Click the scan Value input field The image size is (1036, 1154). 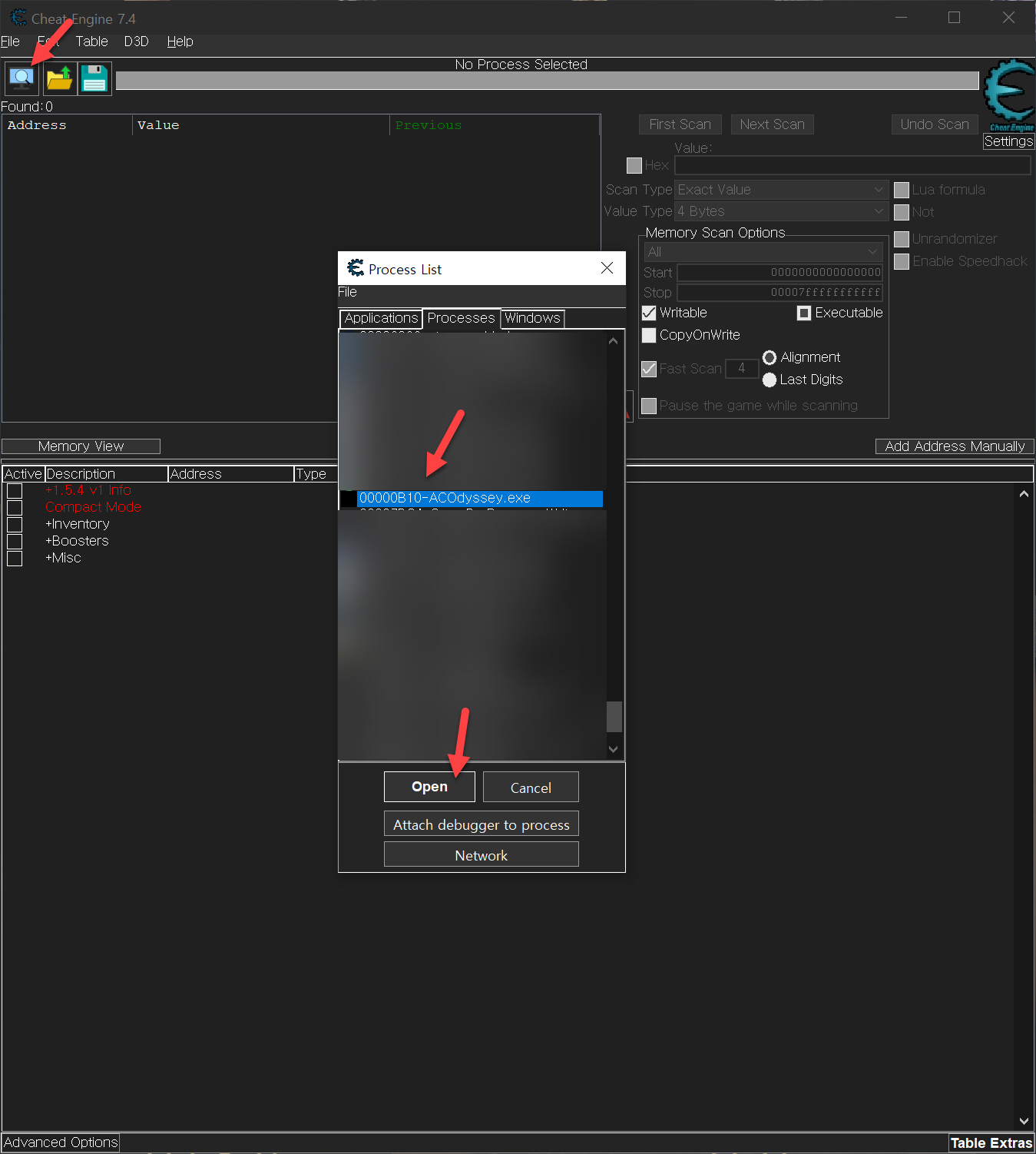(852, 165)
